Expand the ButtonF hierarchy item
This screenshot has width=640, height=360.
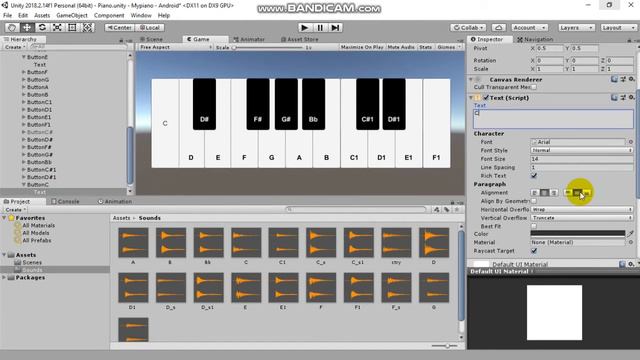point(24,72)
